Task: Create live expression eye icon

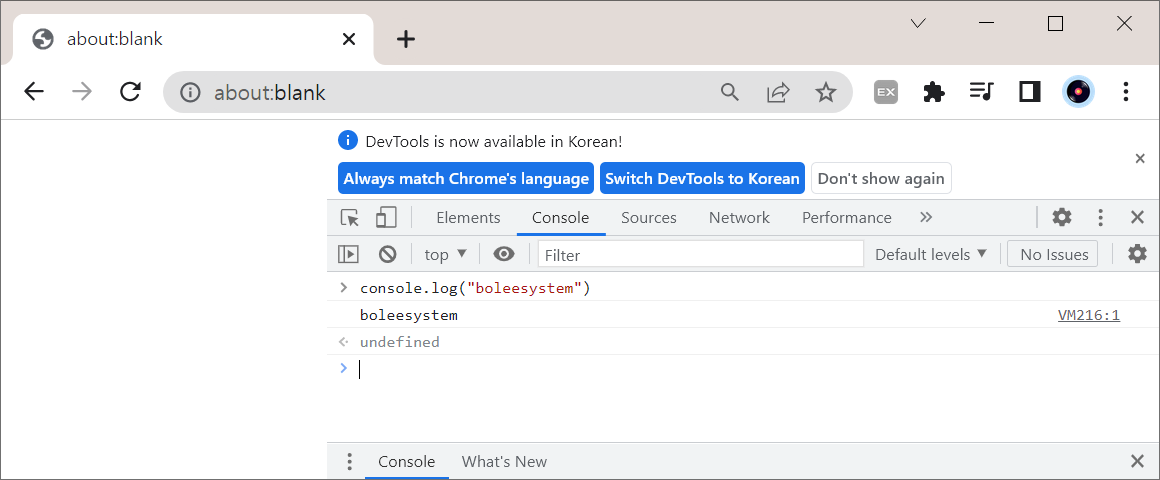Action: (504, 254)
